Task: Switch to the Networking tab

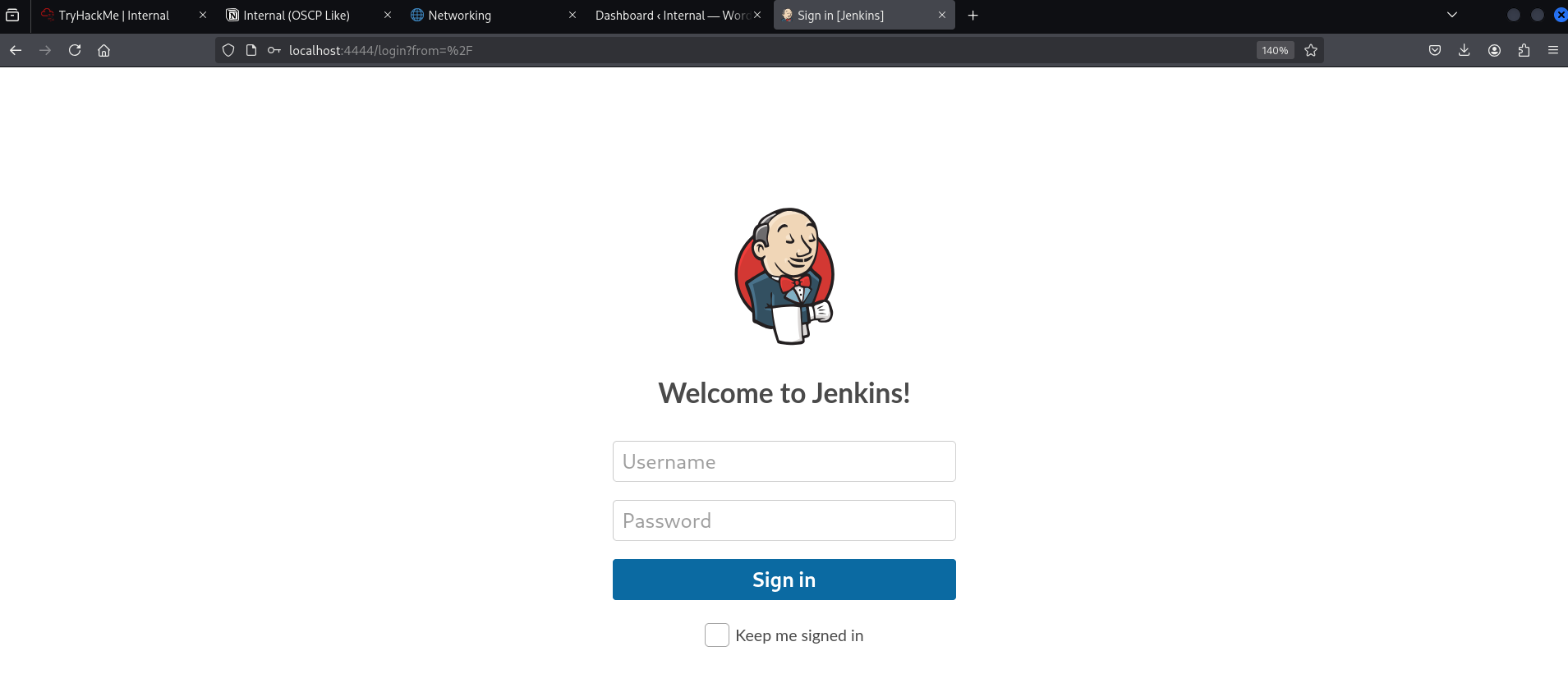Action: 459,15
